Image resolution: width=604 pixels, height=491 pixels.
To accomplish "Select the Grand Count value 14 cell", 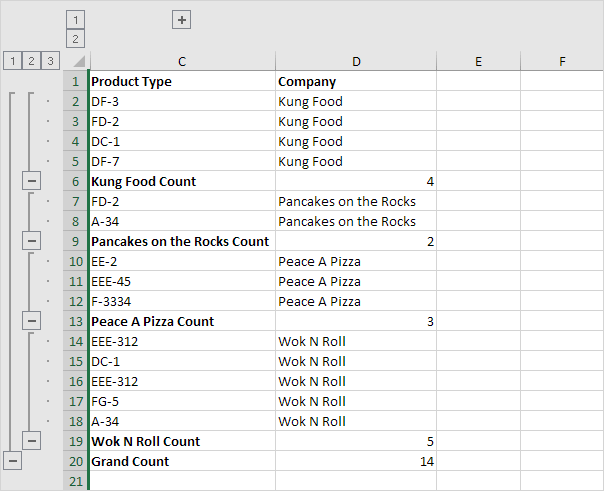I will click(x=356, y=461).
